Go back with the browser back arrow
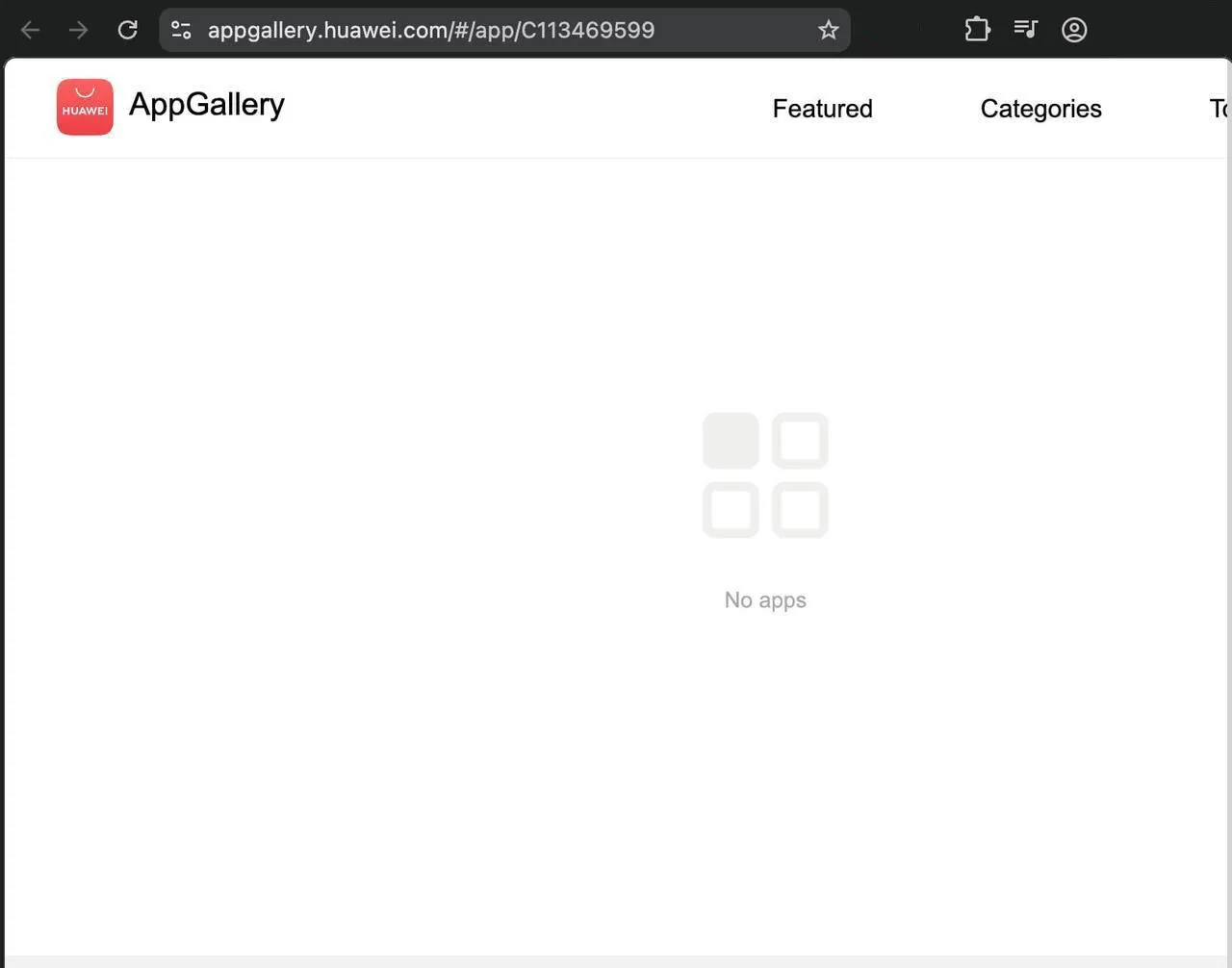Screen dimensions: 1232x968 point(30,30)
